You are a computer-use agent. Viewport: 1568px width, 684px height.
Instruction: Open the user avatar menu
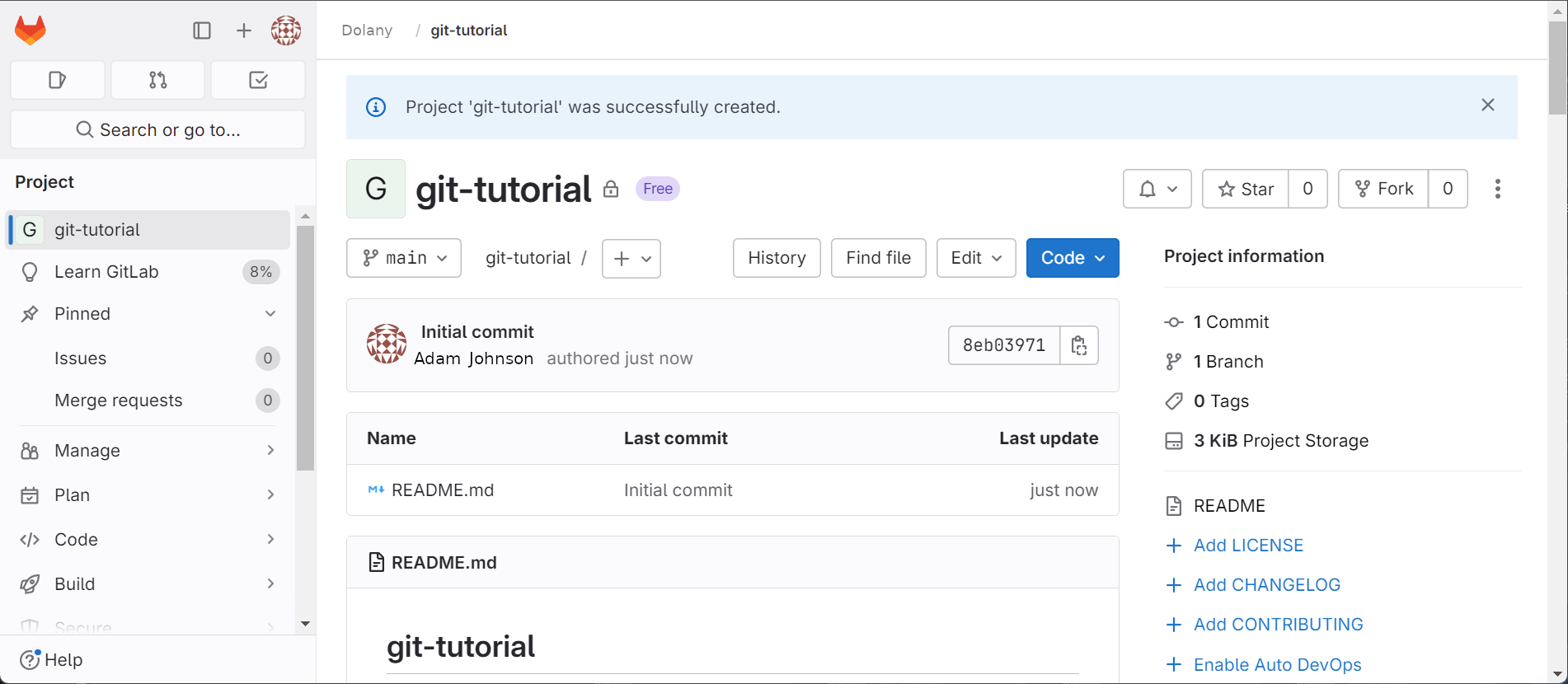click(x=286, y=30)
